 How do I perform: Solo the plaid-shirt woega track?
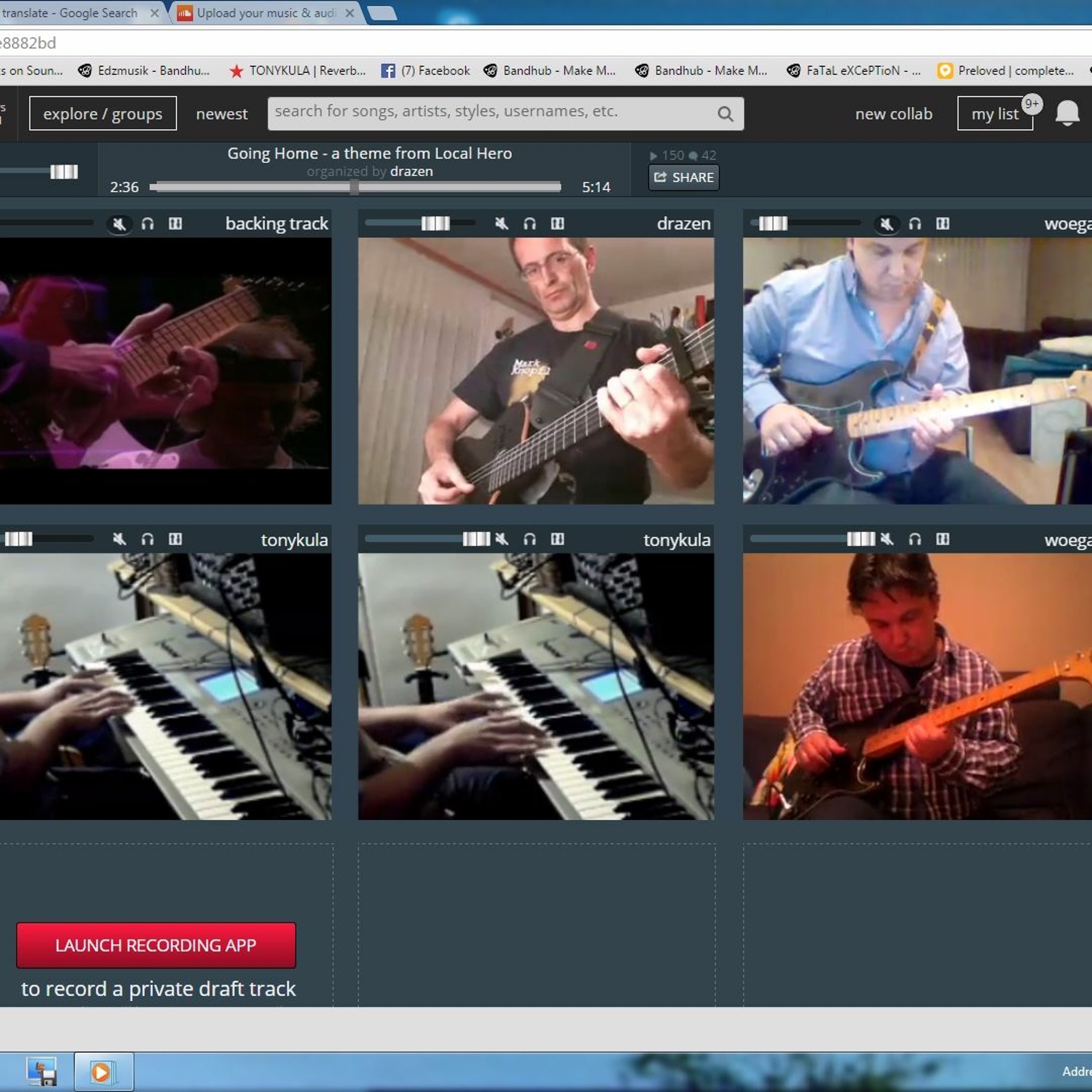(915, 539)
